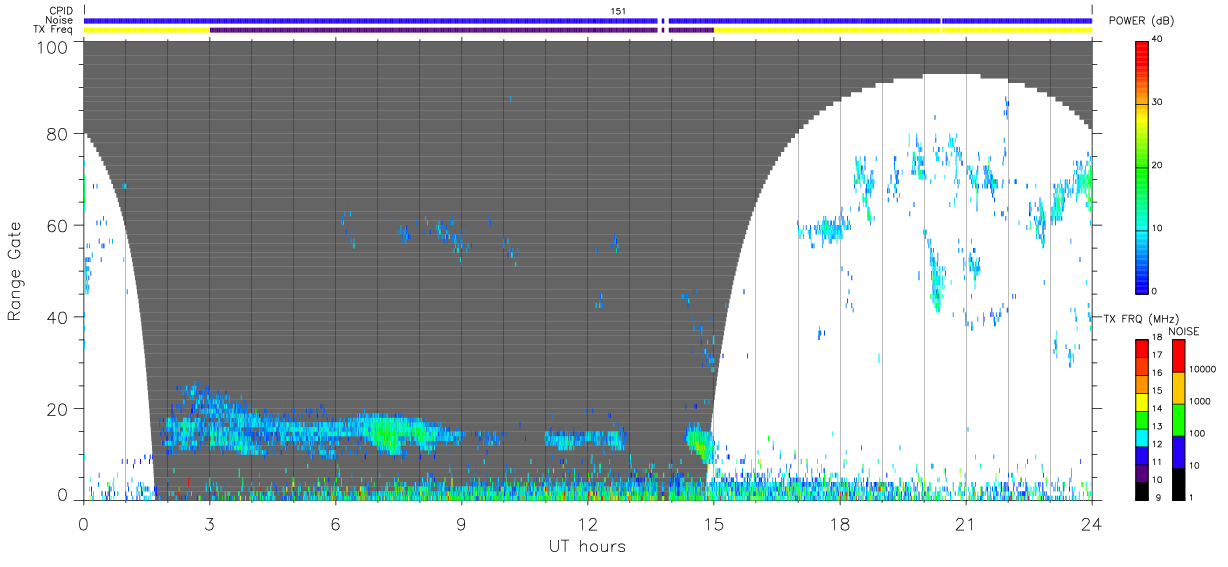The image size is (1228, 567).
Task: Click the 21 tick on UT hours axis
Action: click(x=966, y=523)
